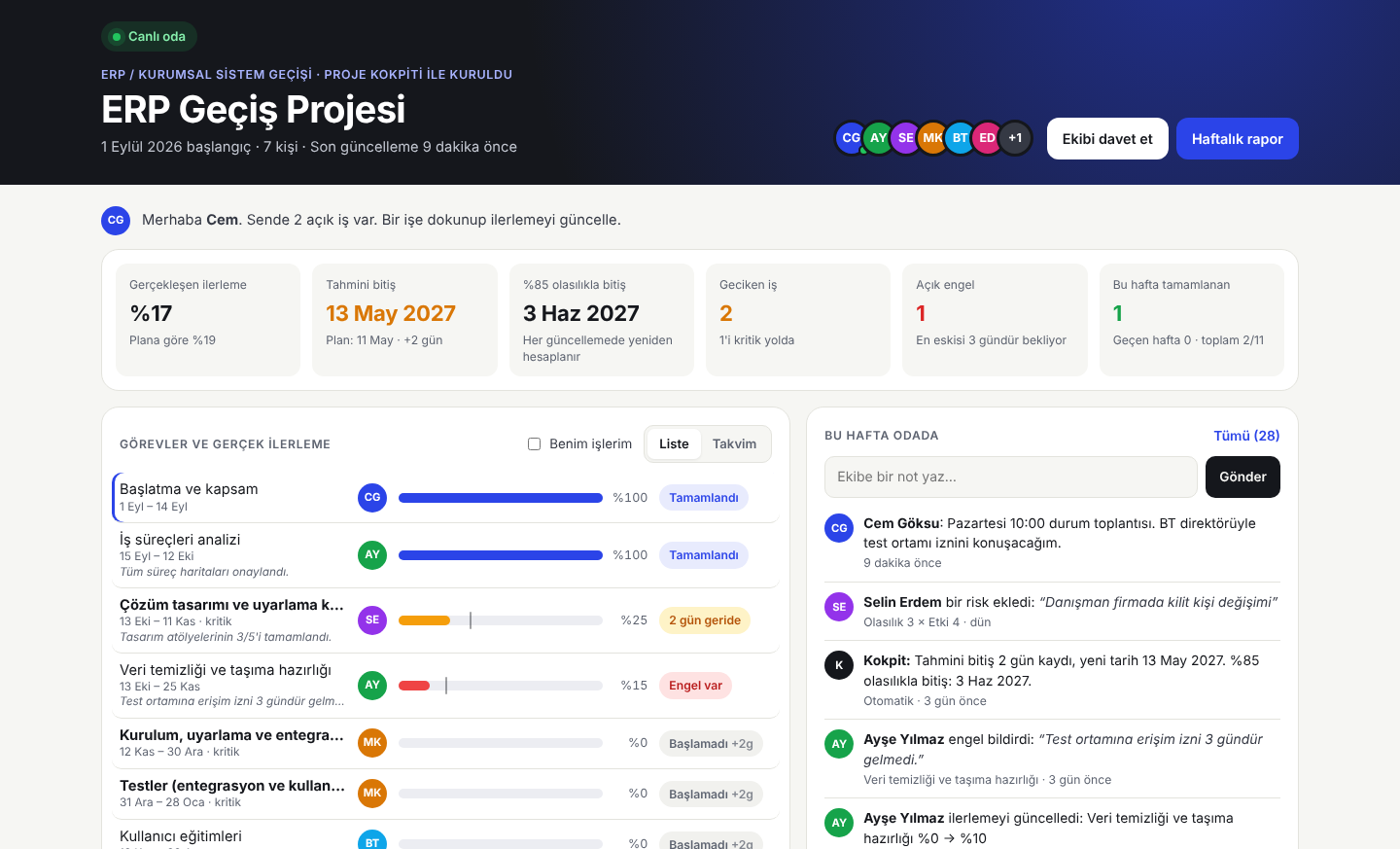
Task: Select the AY assignee avatar on Veri temizliği row
Action: click(x=372, y=685)
